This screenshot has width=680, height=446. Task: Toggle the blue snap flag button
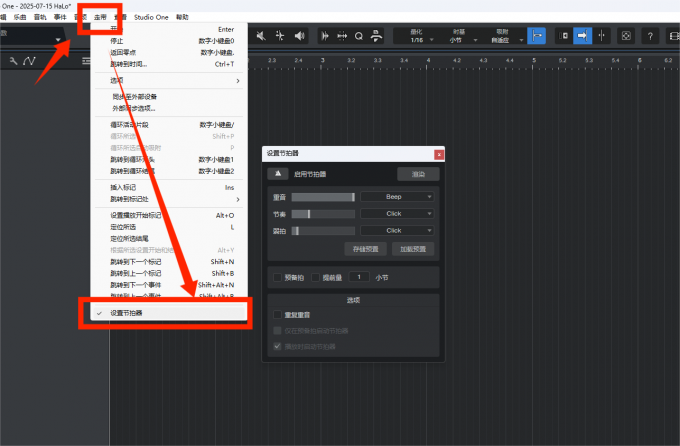[x=536, y=36]
